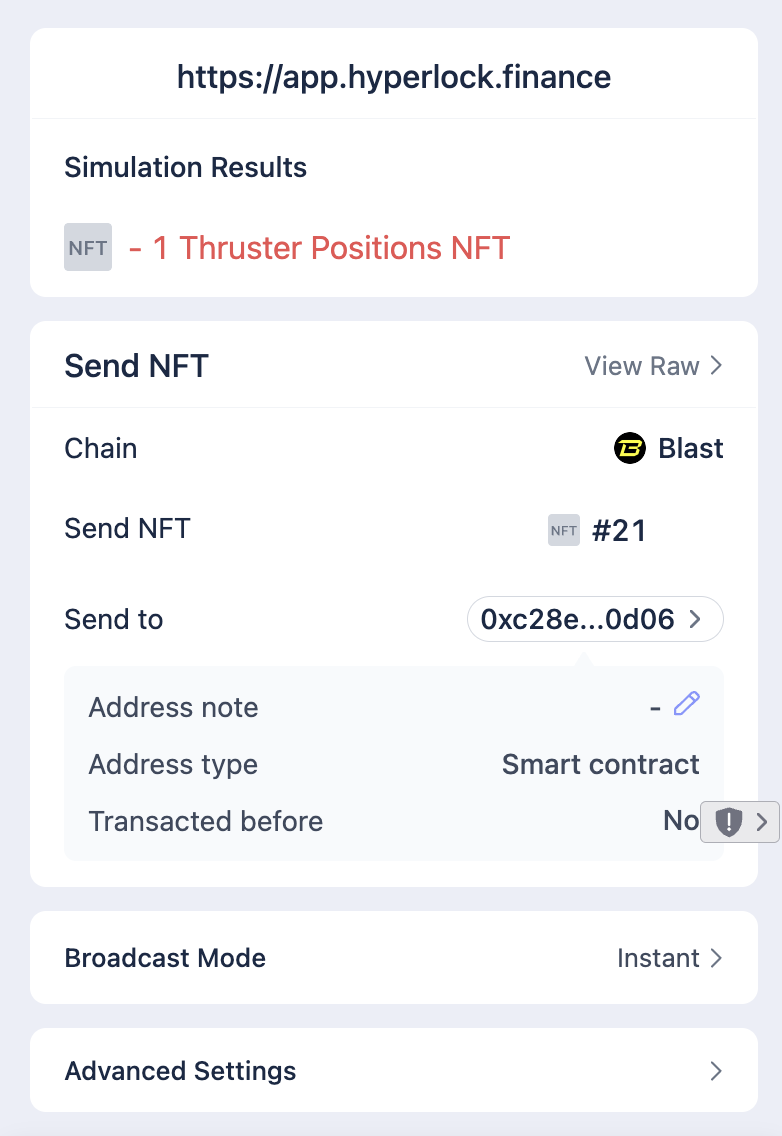Change Broadcast Mode from Instant
Viewport: 782px width, 1136px height.
(669, 958)
